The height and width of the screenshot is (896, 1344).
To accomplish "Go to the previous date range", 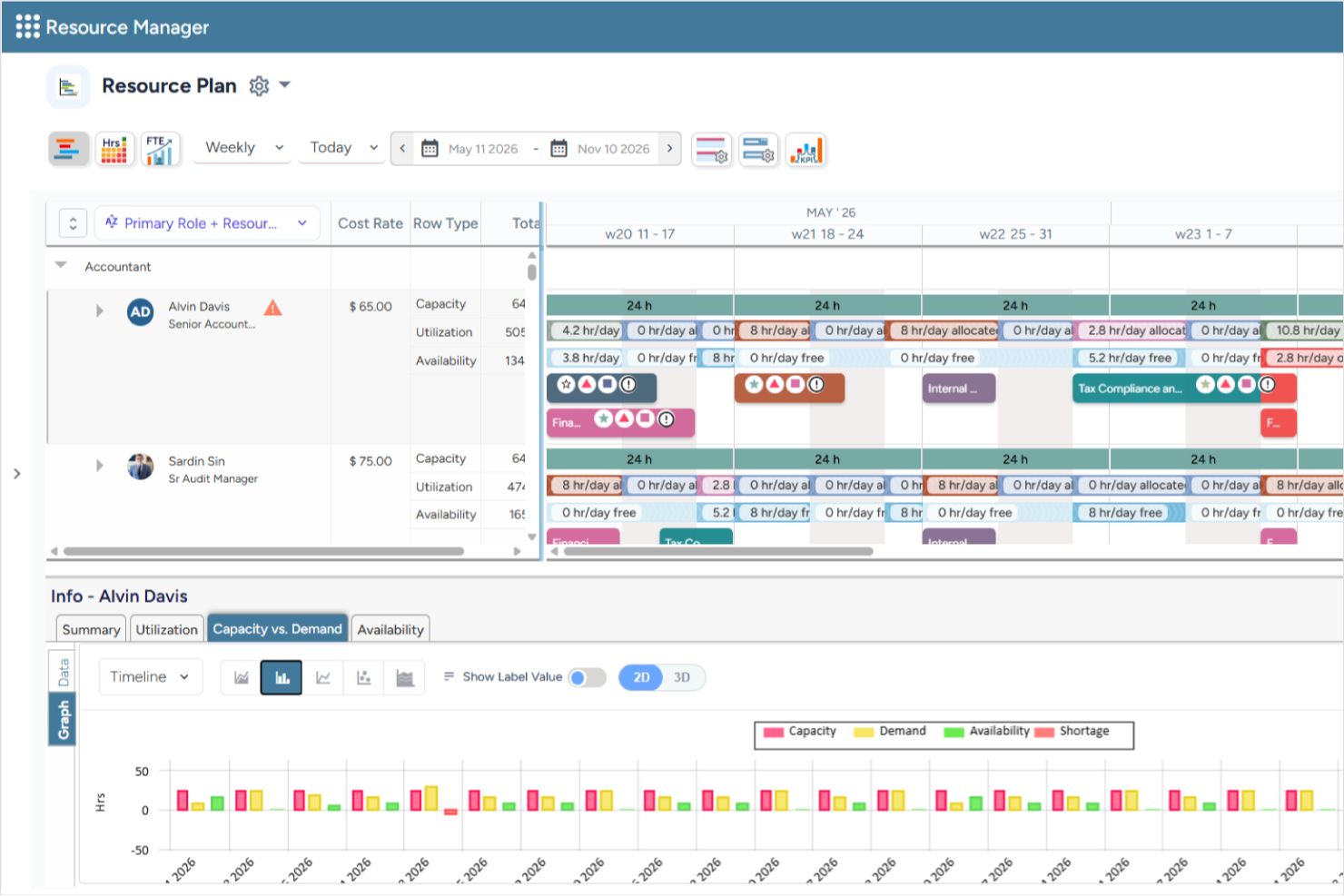I will 402,148.
